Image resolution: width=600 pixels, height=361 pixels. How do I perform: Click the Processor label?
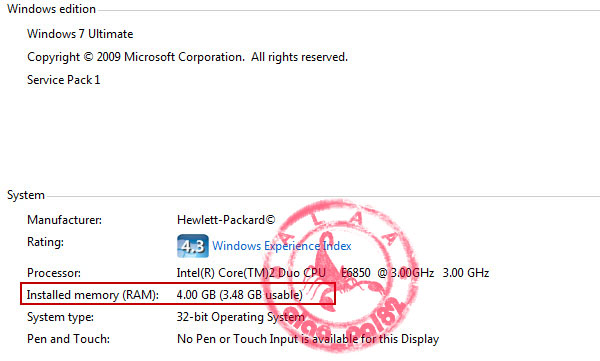(54, 273)
